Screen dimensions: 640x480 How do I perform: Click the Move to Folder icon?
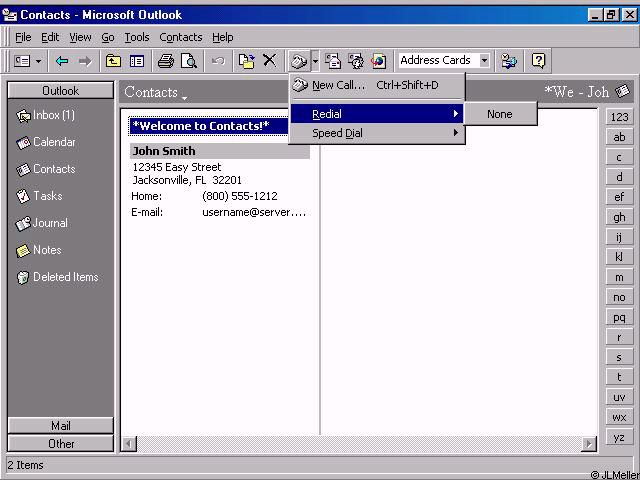coord(246,61)
